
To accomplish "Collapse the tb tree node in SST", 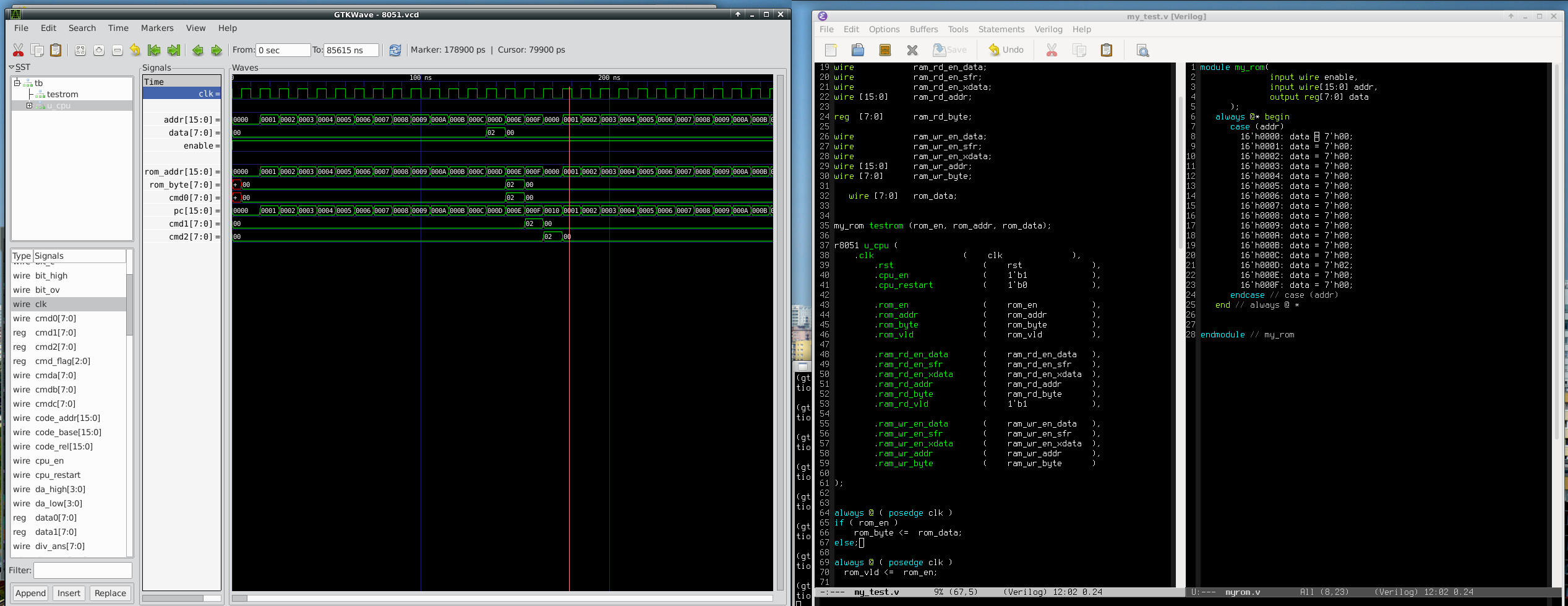I will (17, 82).
